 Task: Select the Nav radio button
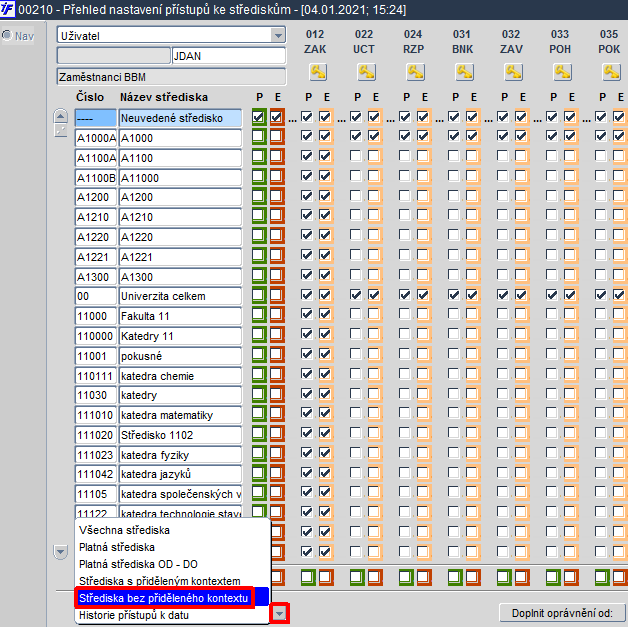[x=7, y=35]
